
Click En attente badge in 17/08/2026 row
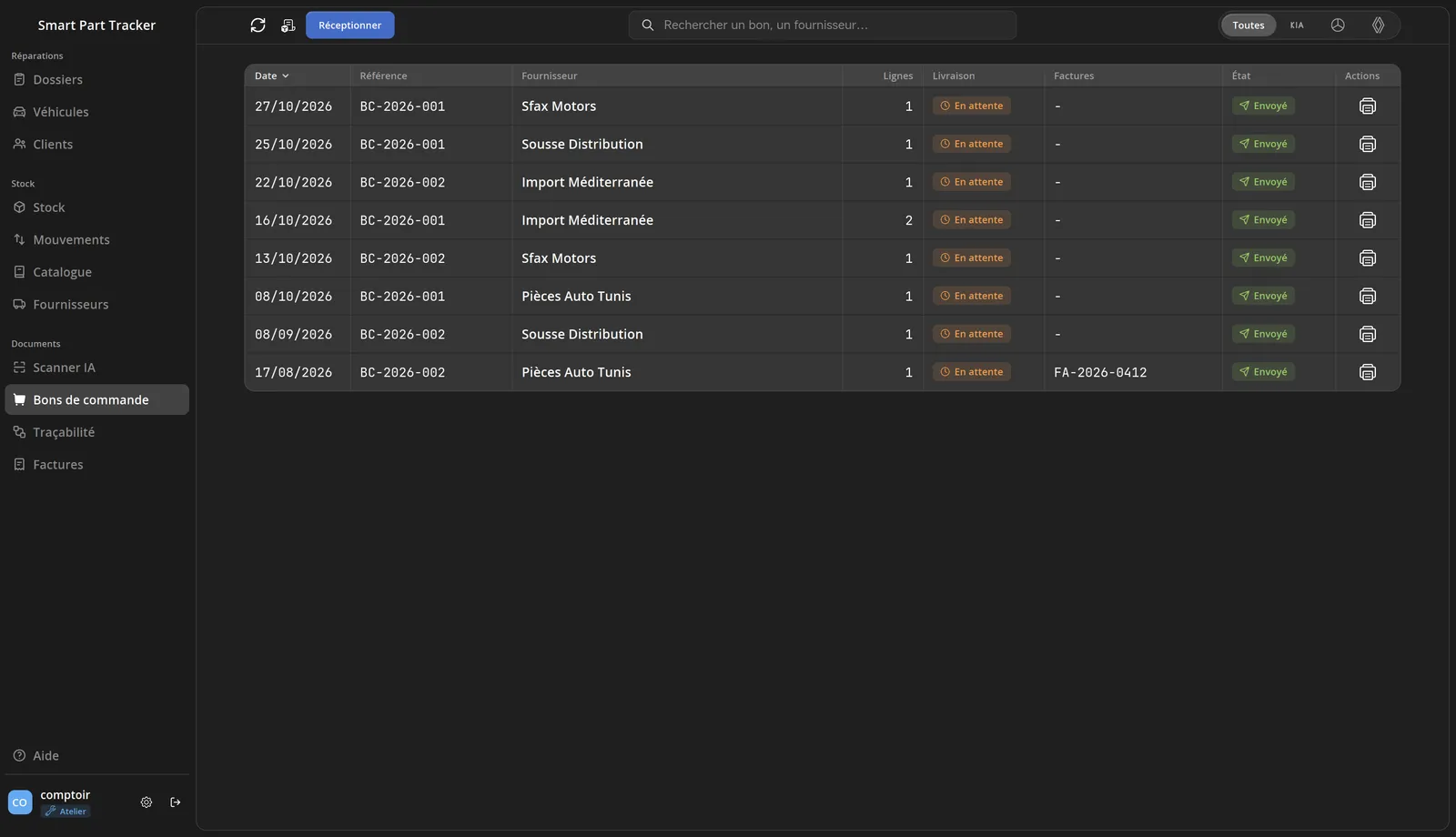[x=971, y=372]
